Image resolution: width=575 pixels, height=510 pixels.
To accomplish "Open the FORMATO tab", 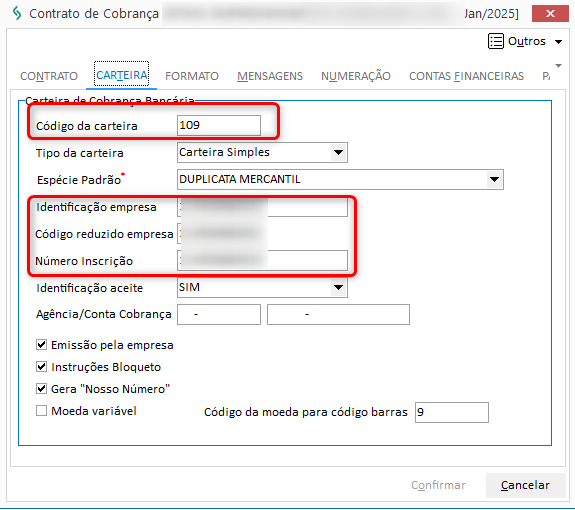I will (x=192, y=76).
